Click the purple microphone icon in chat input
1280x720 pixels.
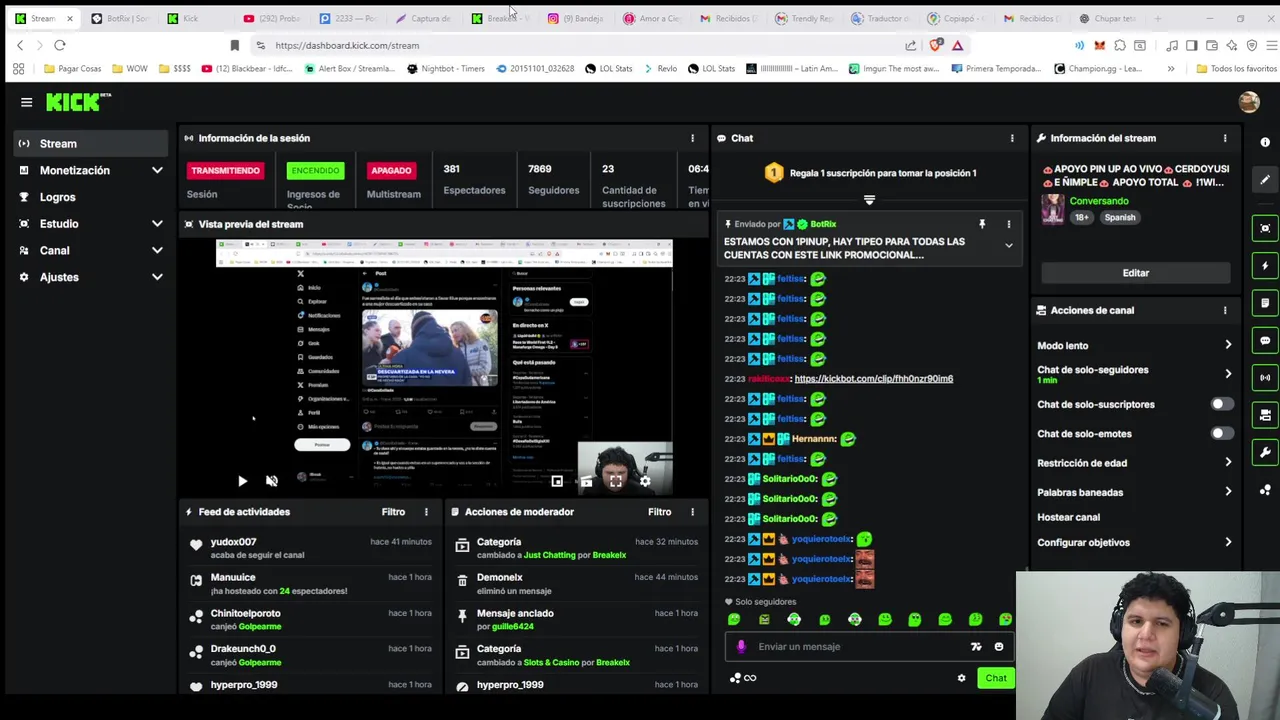pyautogui.click(x=741, y=646)
